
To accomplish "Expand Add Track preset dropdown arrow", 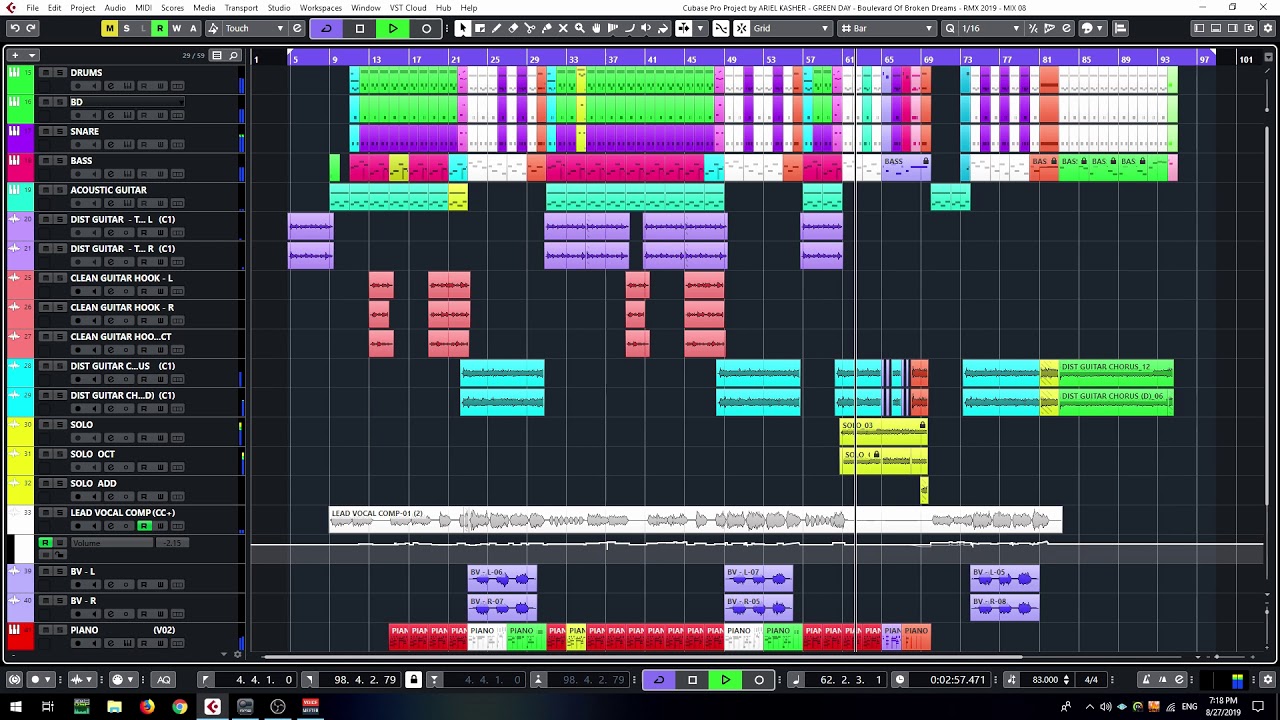I will point(32,55).
